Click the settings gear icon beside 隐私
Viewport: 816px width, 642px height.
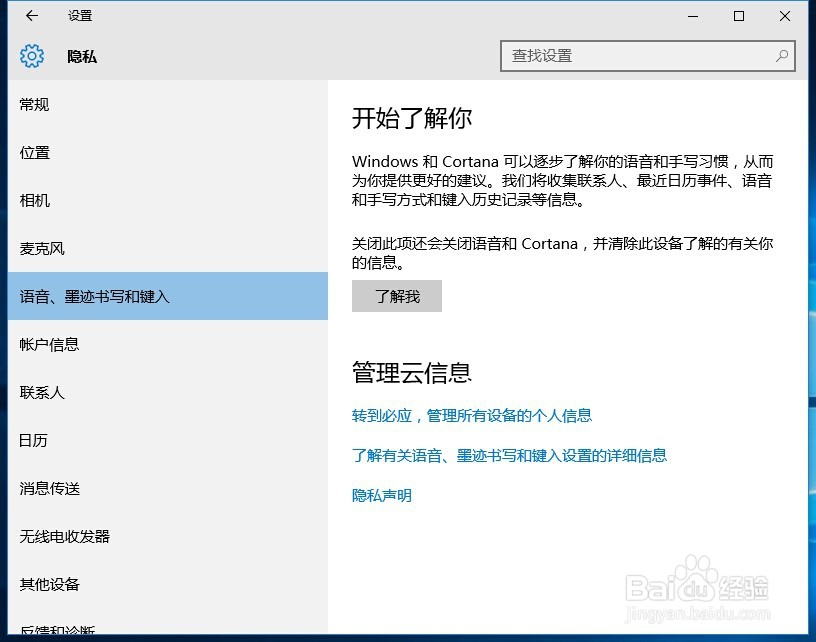pyautogui.click(x=32, y=56)
